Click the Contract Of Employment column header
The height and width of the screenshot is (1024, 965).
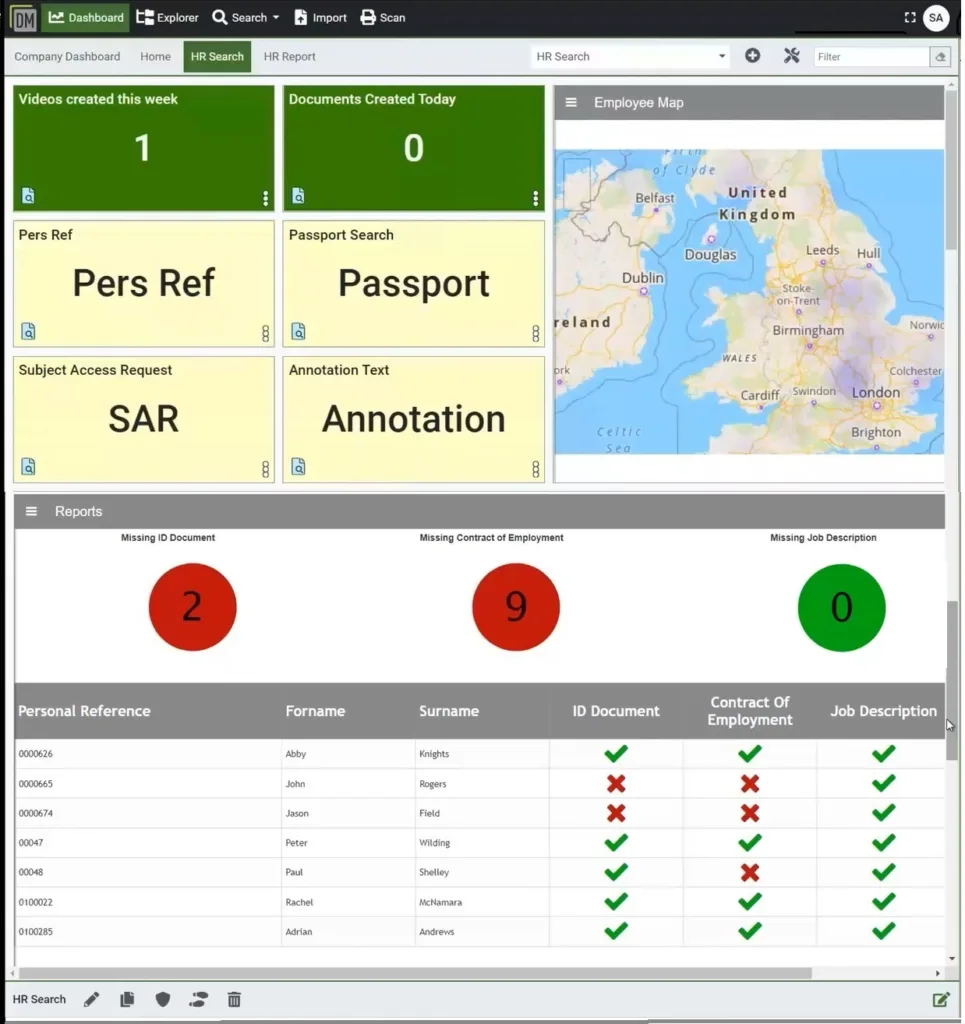[750, 711]
